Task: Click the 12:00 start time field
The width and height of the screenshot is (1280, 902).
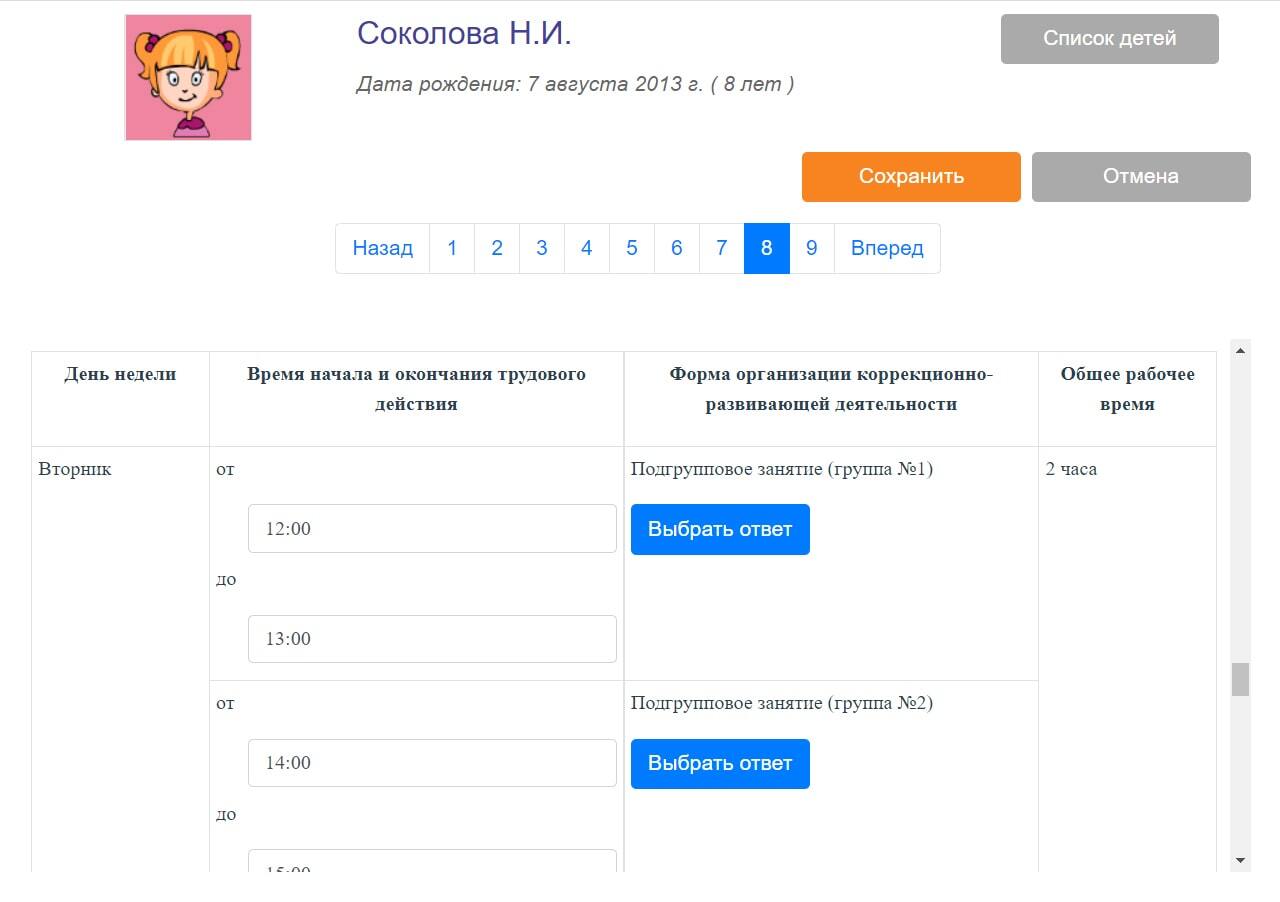Action: [x=432, y=528]
